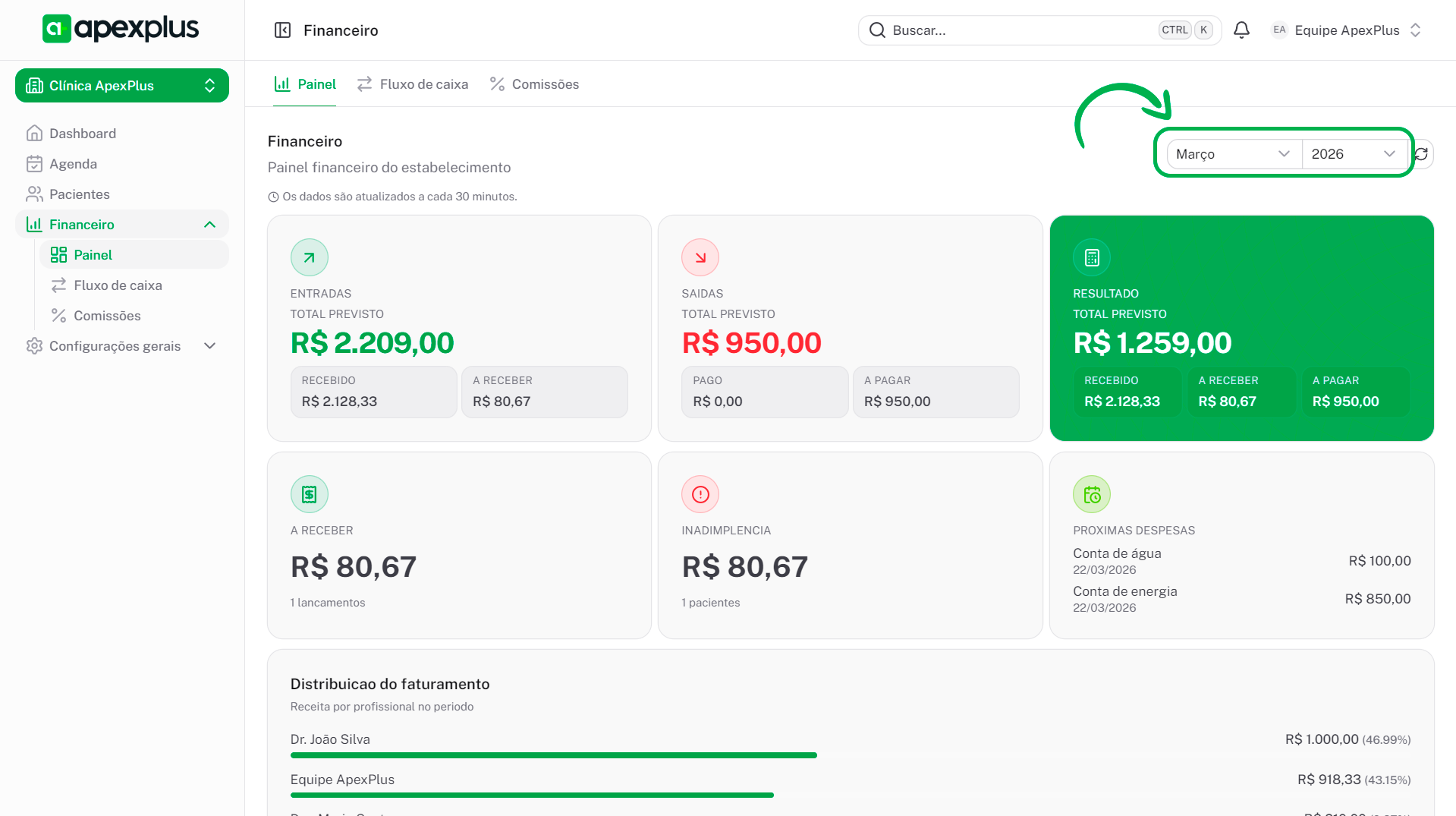Click the Buscar search field
This screenshot has width=1456, height=816.
1017,30
